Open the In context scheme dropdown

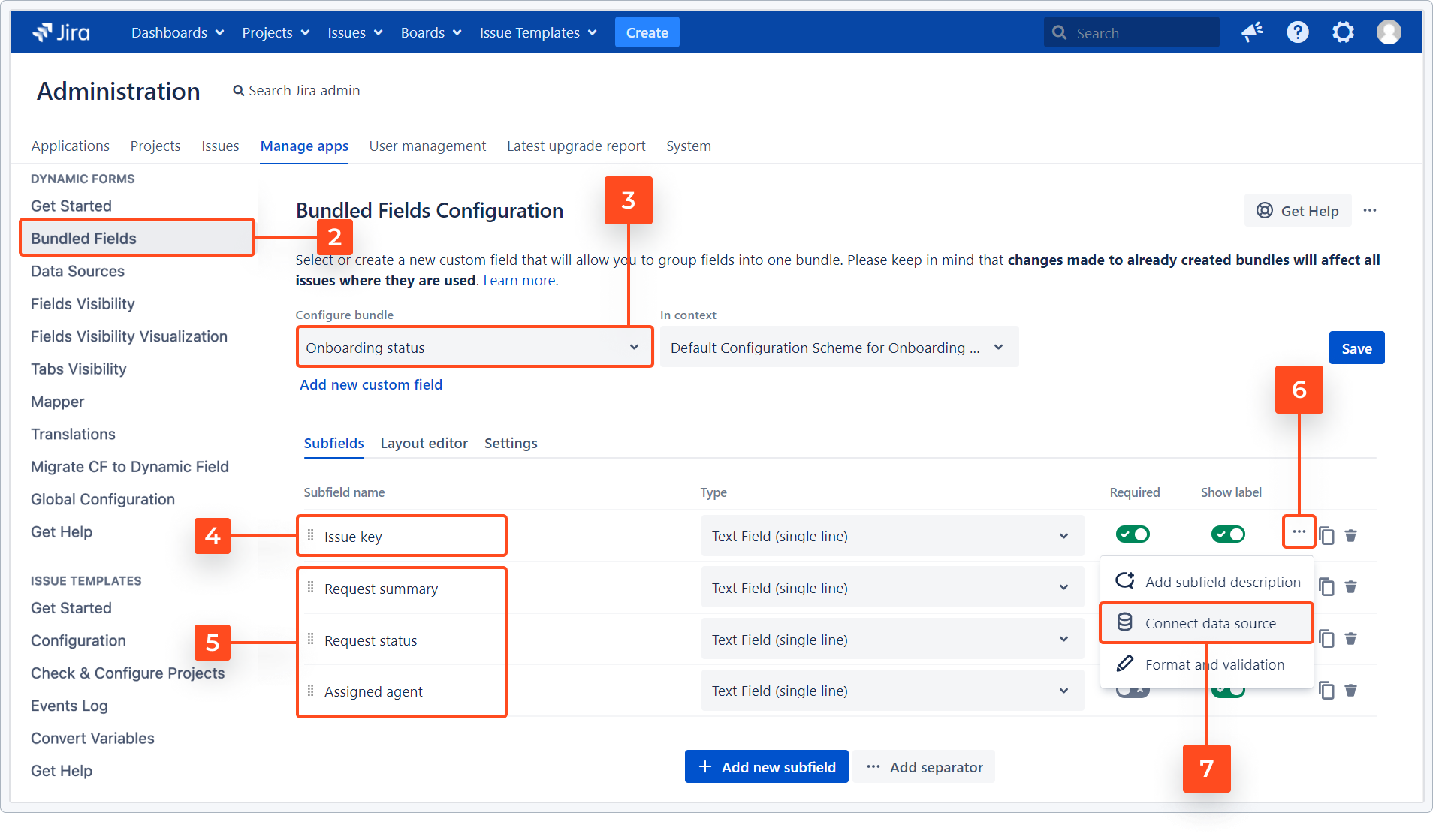[839, 347]
